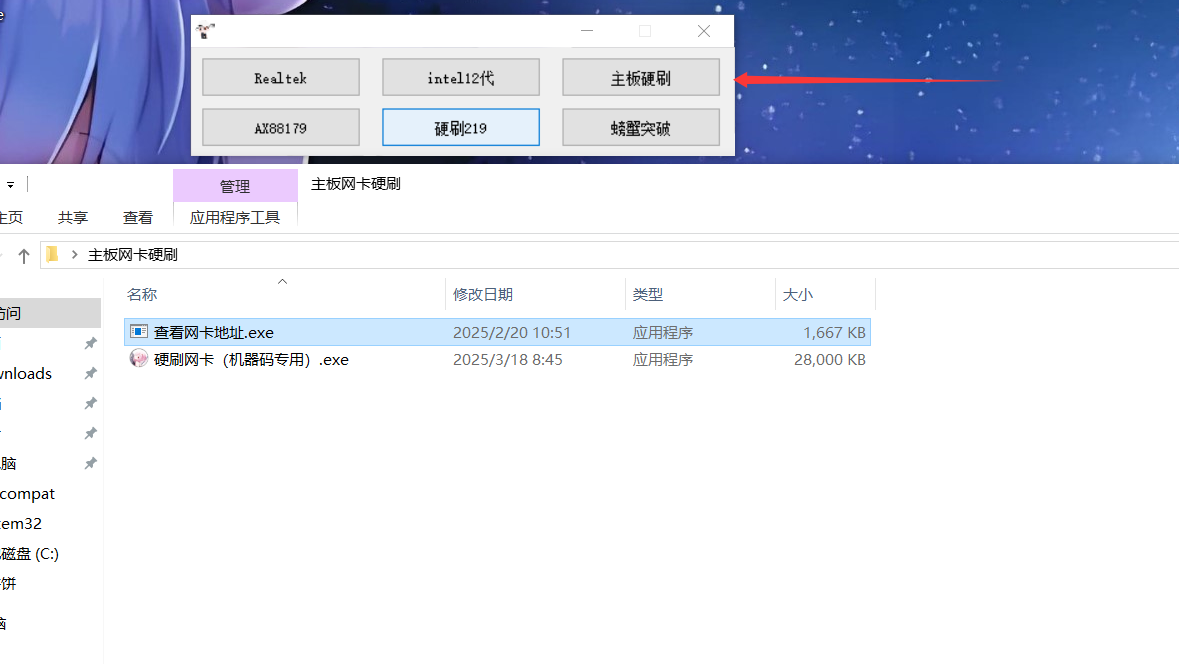Select the intel12代 button

click(x=460, y=76)
